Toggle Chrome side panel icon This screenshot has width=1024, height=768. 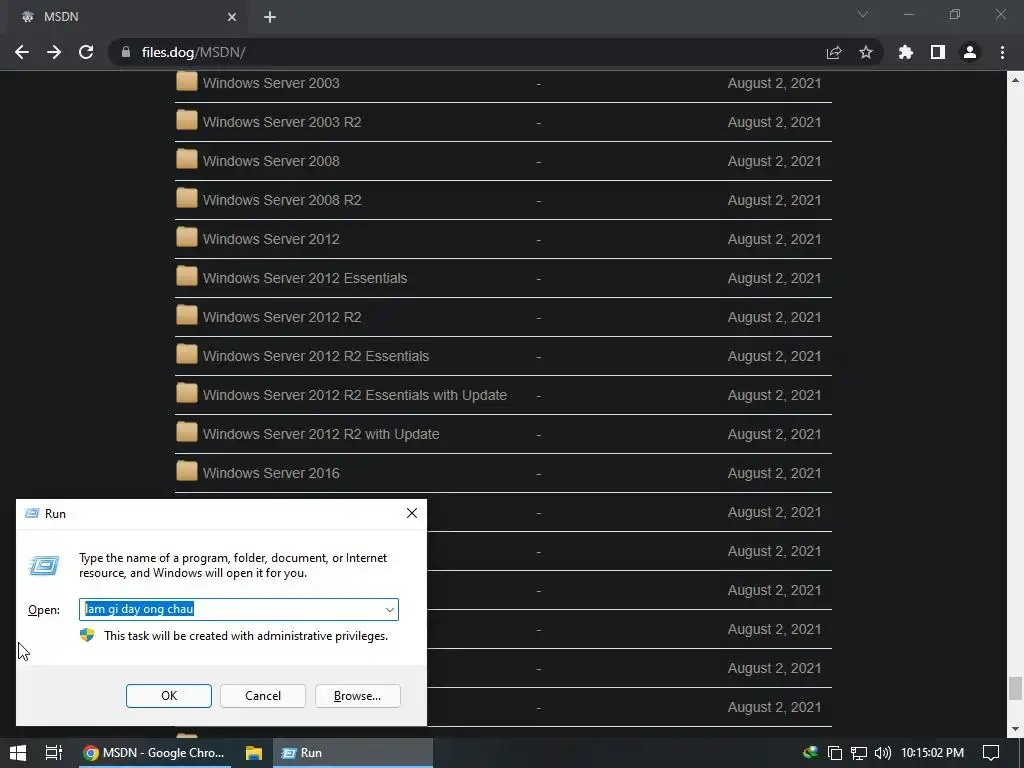(938, 52)
